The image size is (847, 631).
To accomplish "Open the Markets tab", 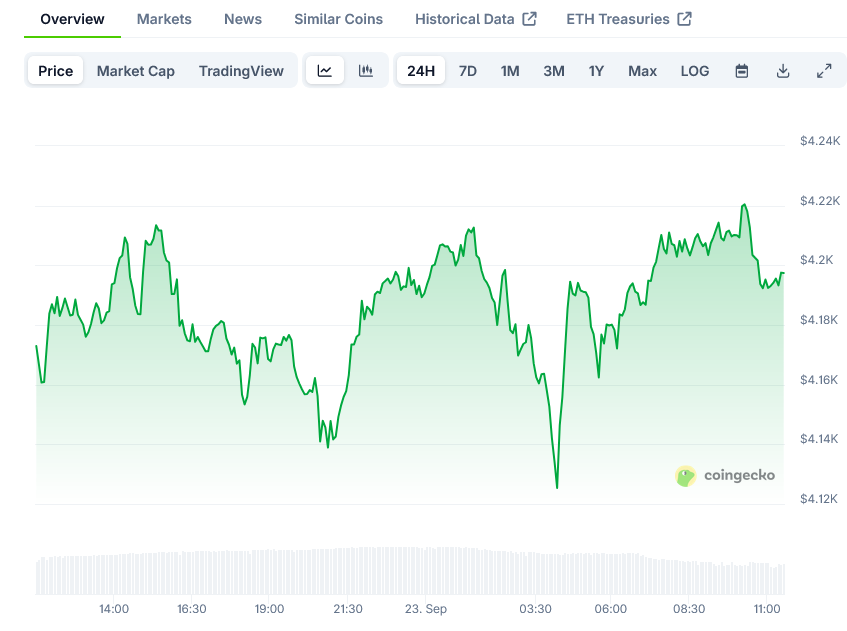I will (164, 19).
